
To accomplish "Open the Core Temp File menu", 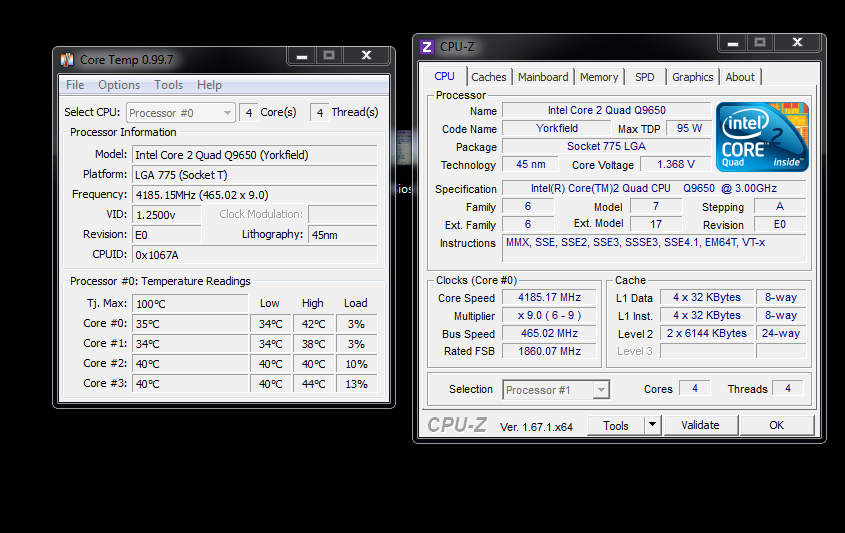I will [x=75, y=85].
